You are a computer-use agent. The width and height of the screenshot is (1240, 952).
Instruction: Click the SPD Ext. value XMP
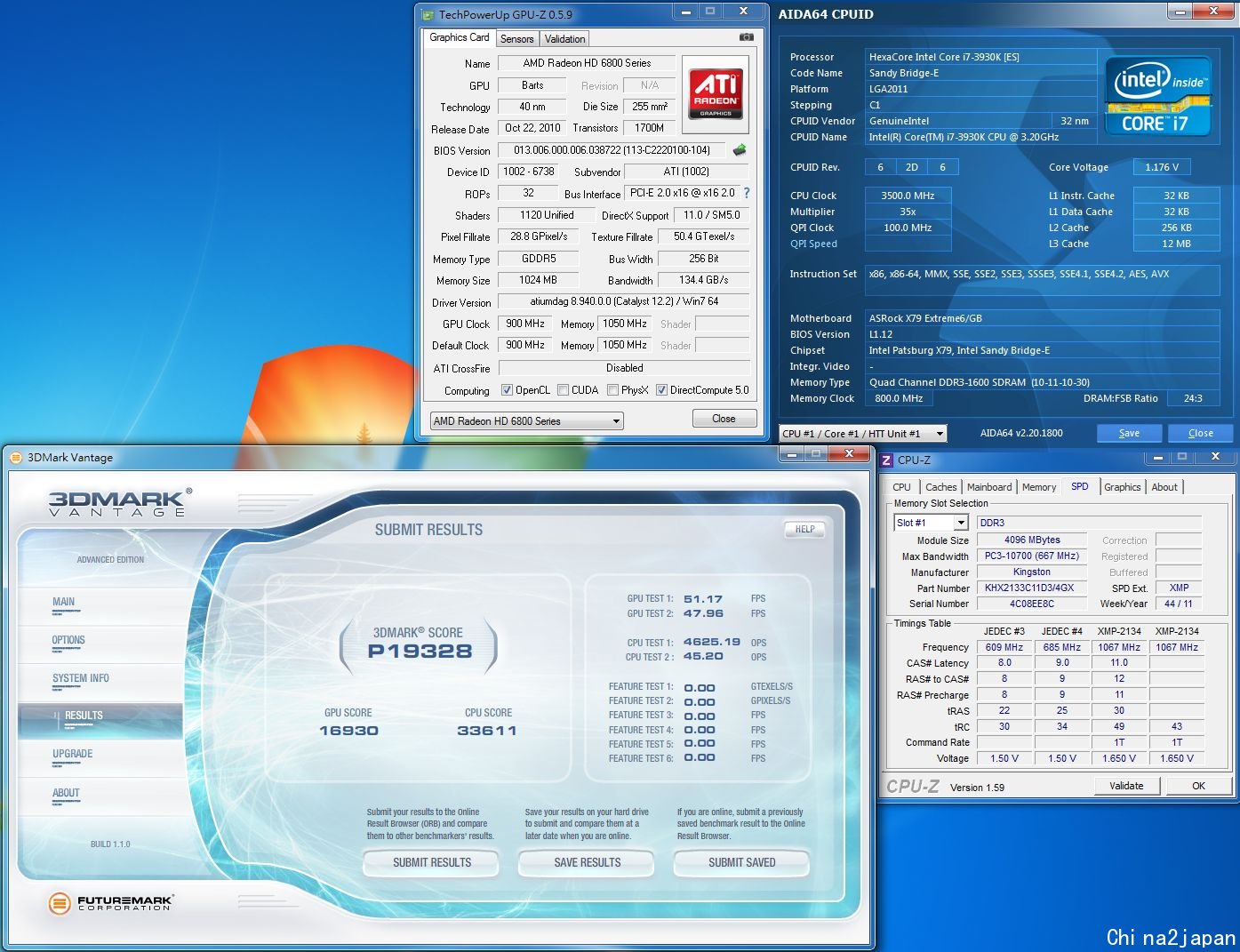[x=1179, y=588]
